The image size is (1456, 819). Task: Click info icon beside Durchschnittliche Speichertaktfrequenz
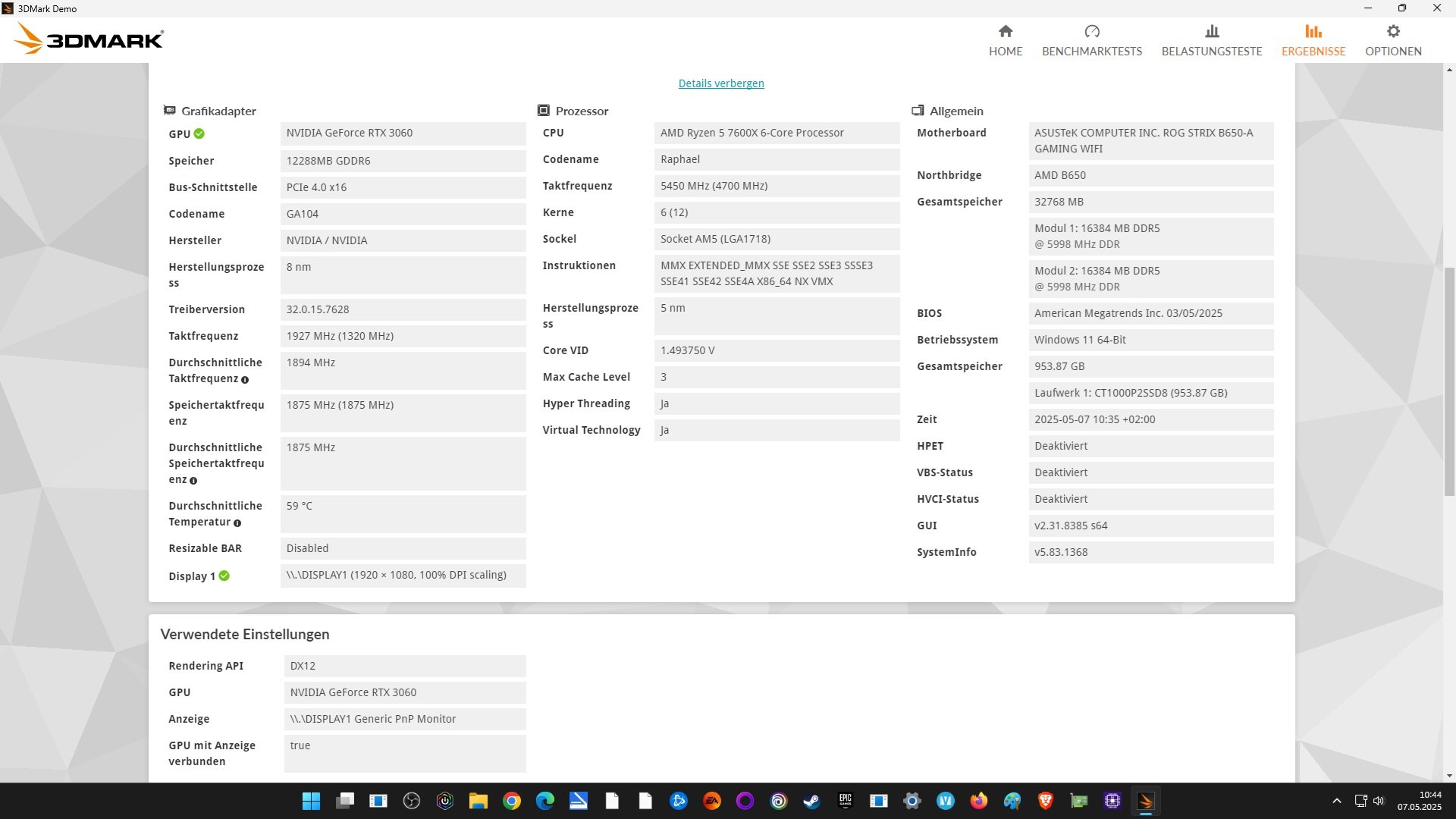tap(193, 481)
